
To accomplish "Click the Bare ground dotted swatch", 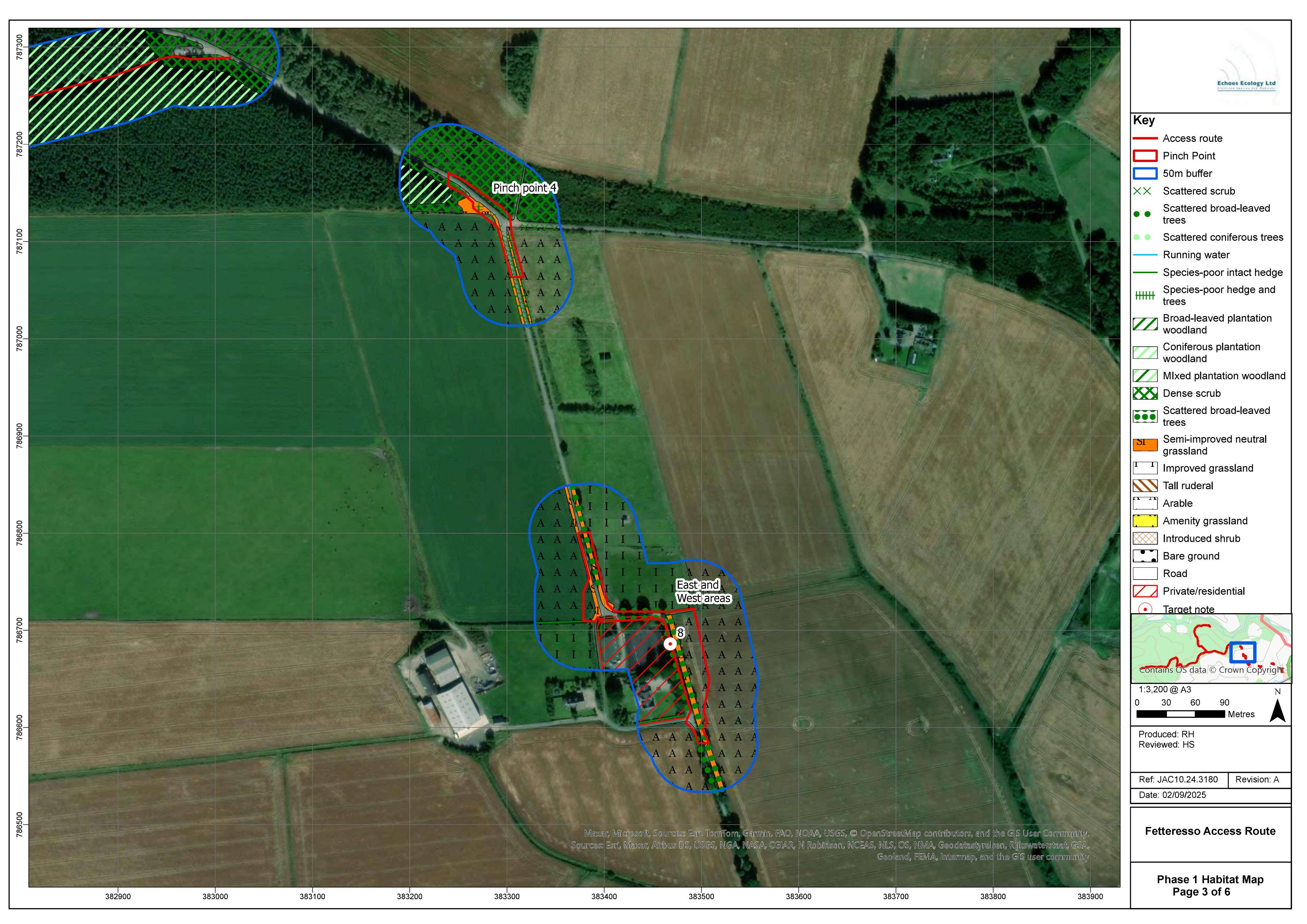I will point(1145,557).
